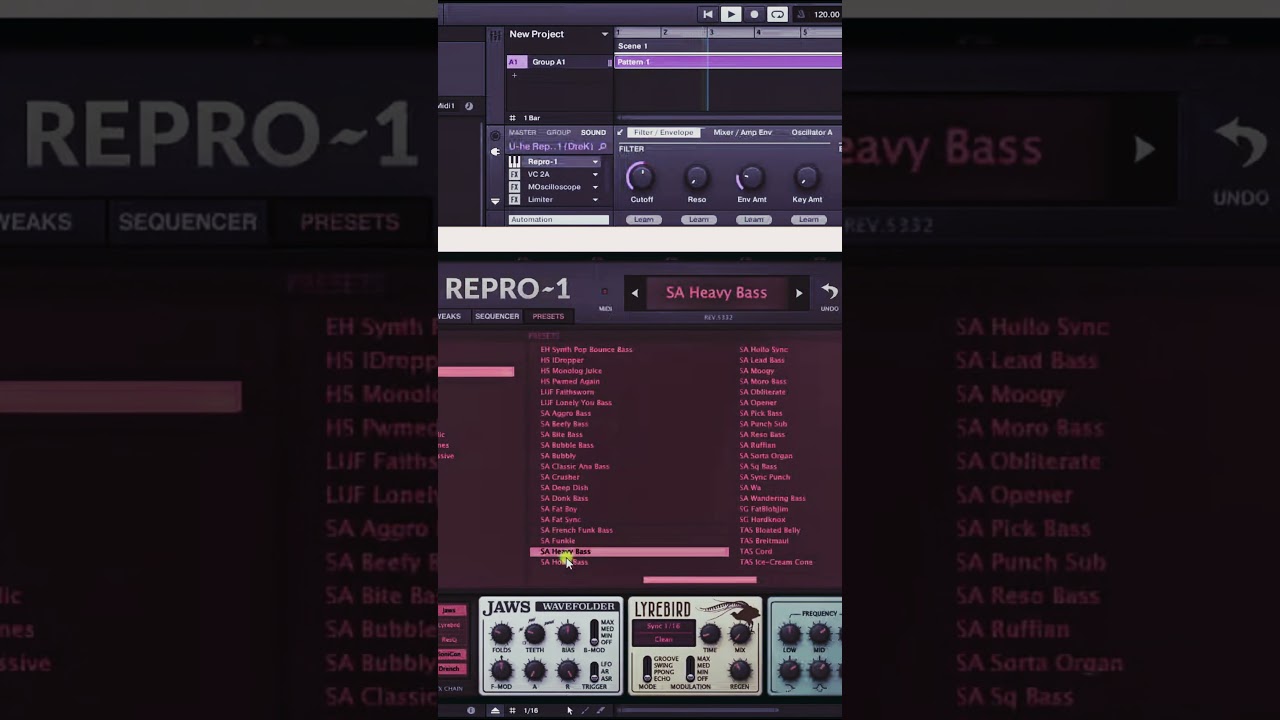Click the 120.00 tempo value
This screenshot has height=720, width=1280.
tap(827, 14)
